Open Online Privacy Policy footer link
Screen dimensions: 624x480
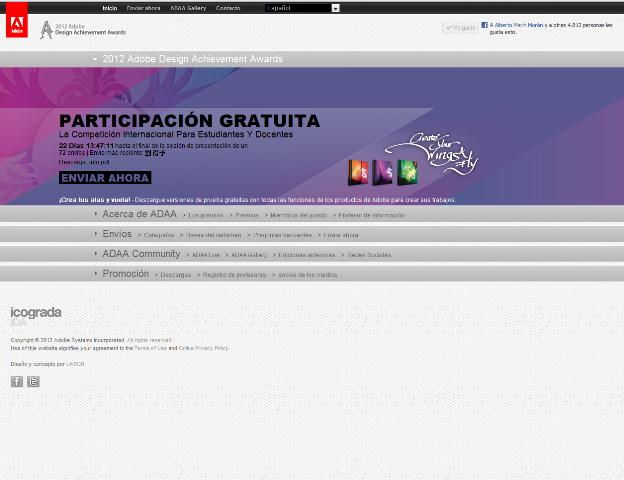point(204,348)
